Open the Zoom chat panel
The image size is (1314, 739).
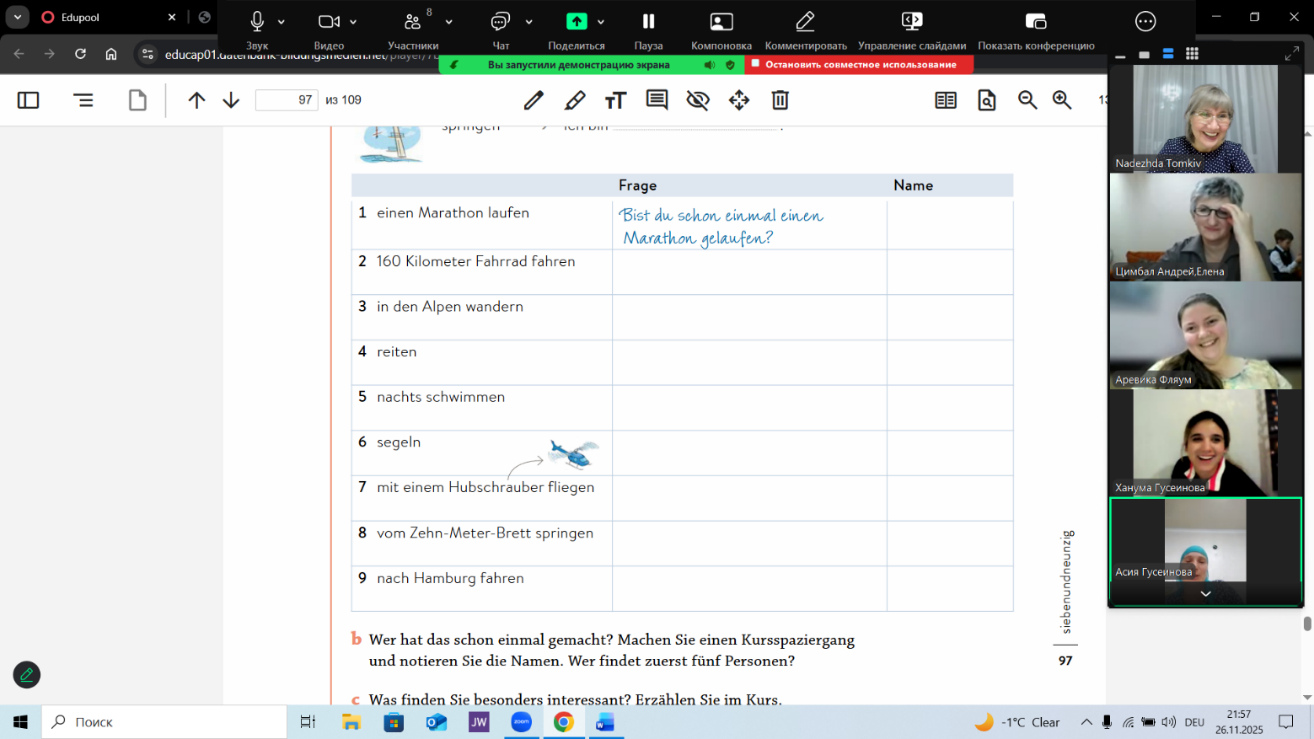501,28
